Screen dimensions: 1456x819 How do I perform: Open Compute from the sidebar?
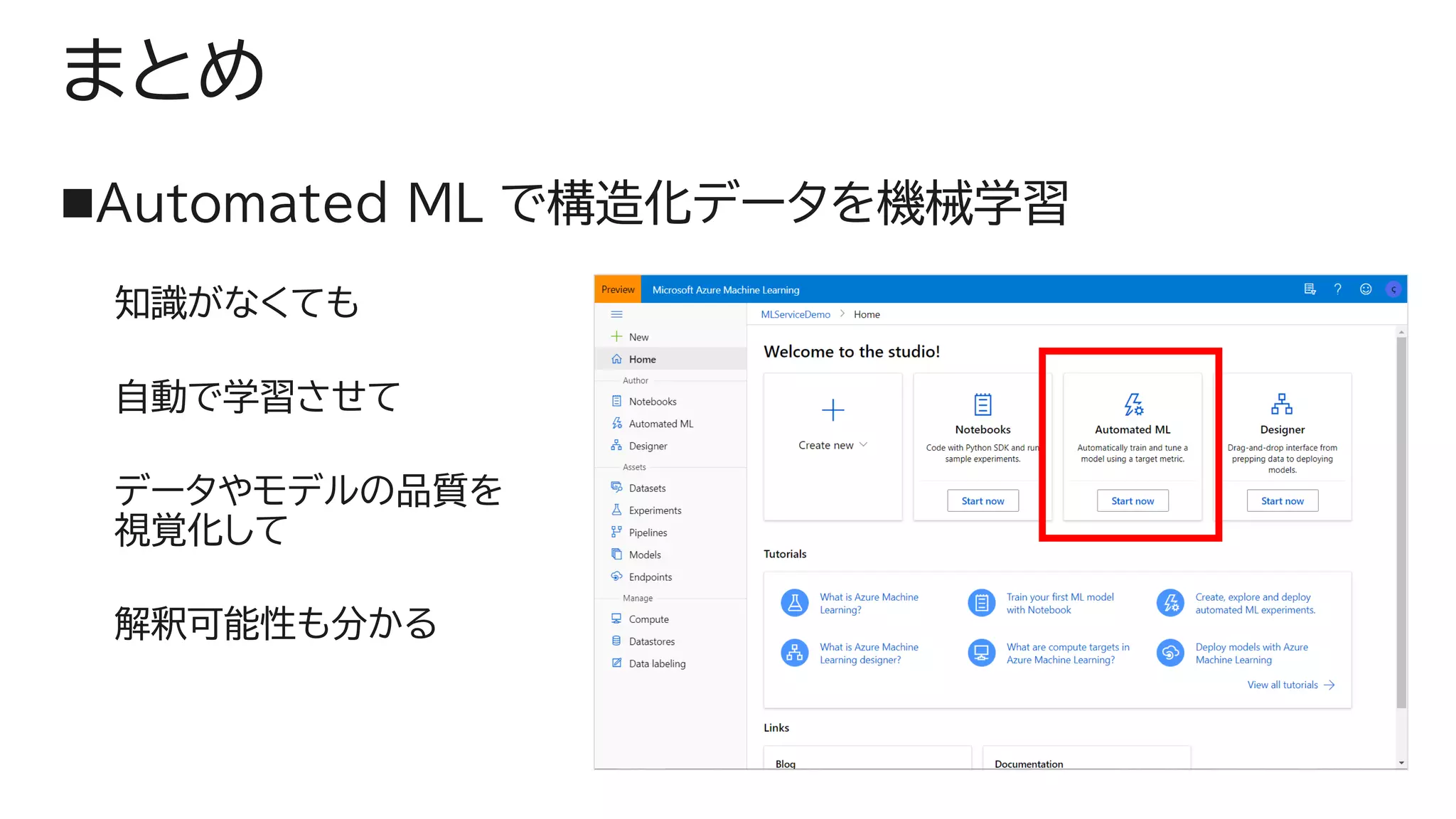[x=670, y=619]
